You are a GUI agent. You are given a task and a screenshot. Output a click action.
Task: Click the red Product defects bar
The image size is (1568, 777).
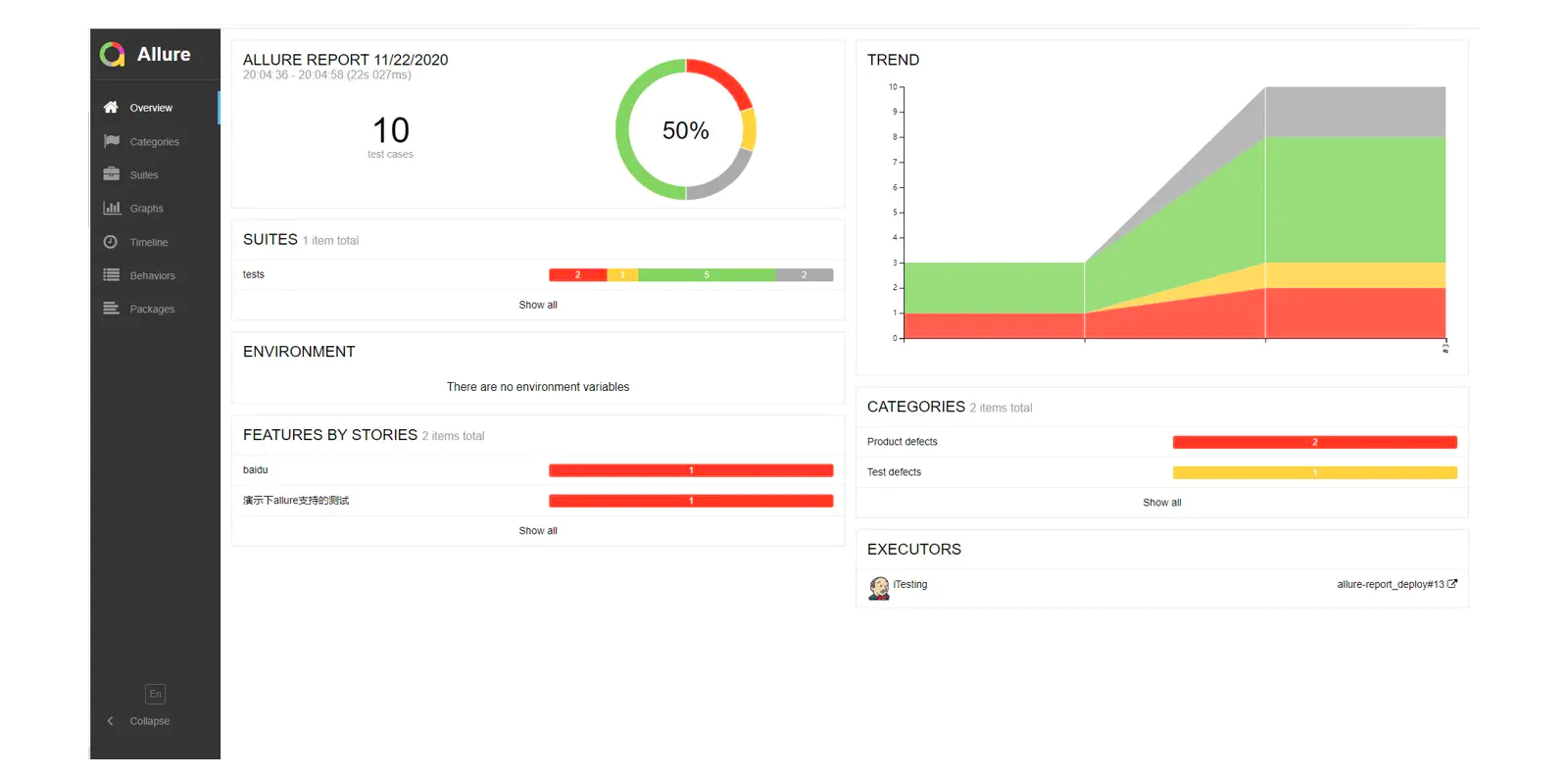1315,442
